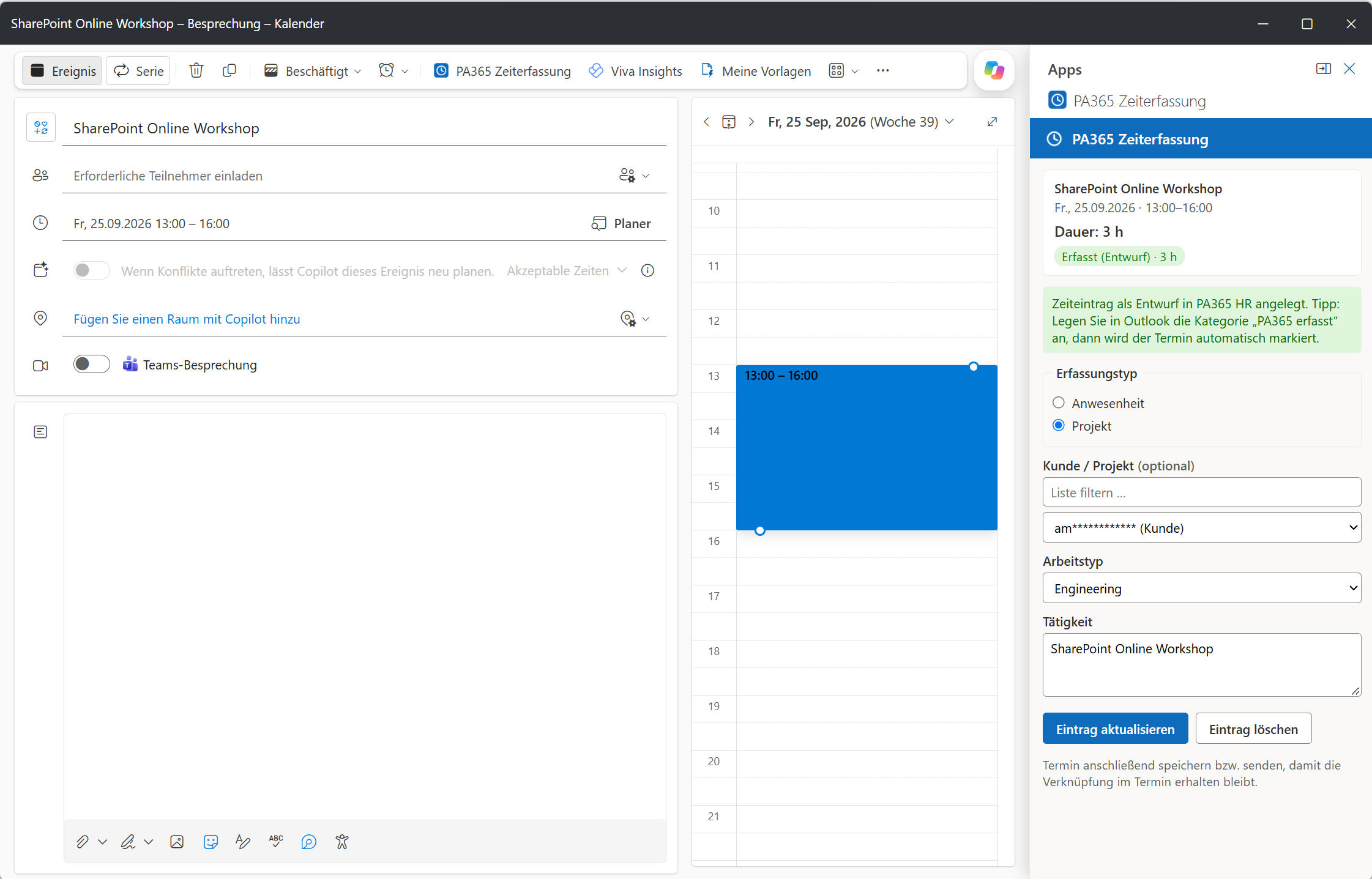Click the info icon beside Akzeptable Zeiten
The width and height of the screenshot is (1372, 879).
click(x=647, y=270)
